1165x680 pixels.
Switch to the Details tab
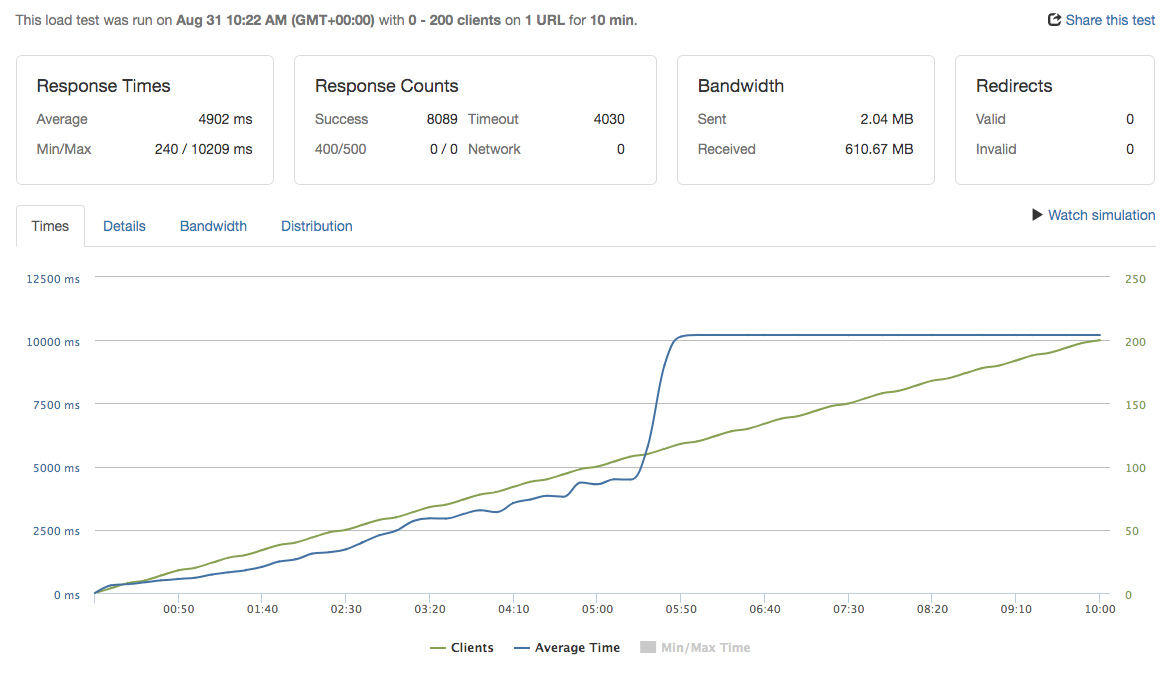124,226
